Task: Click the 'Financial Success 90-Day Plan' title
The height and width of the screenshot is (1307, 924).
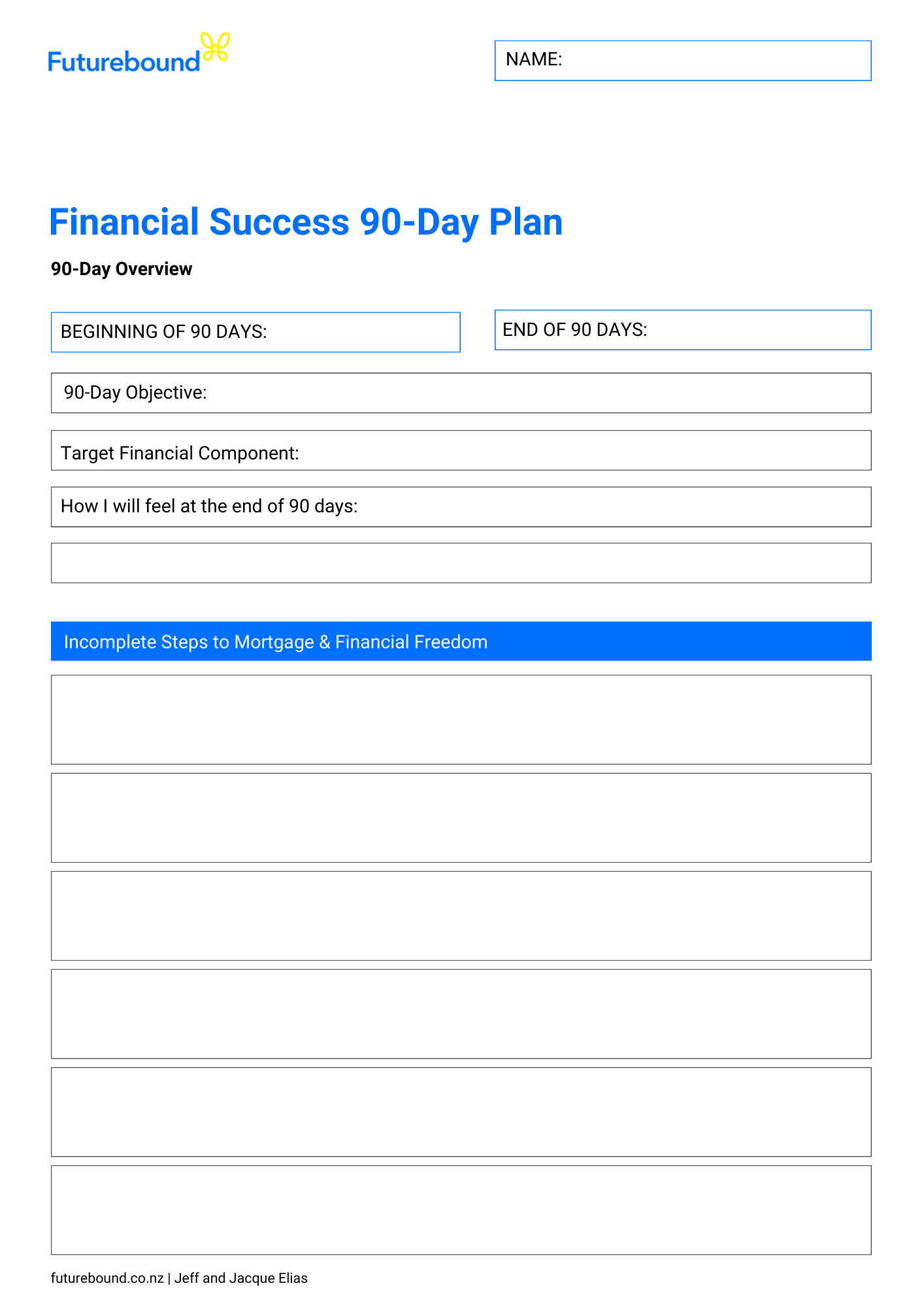Action: pyautogui.click(x=306, y=222)
